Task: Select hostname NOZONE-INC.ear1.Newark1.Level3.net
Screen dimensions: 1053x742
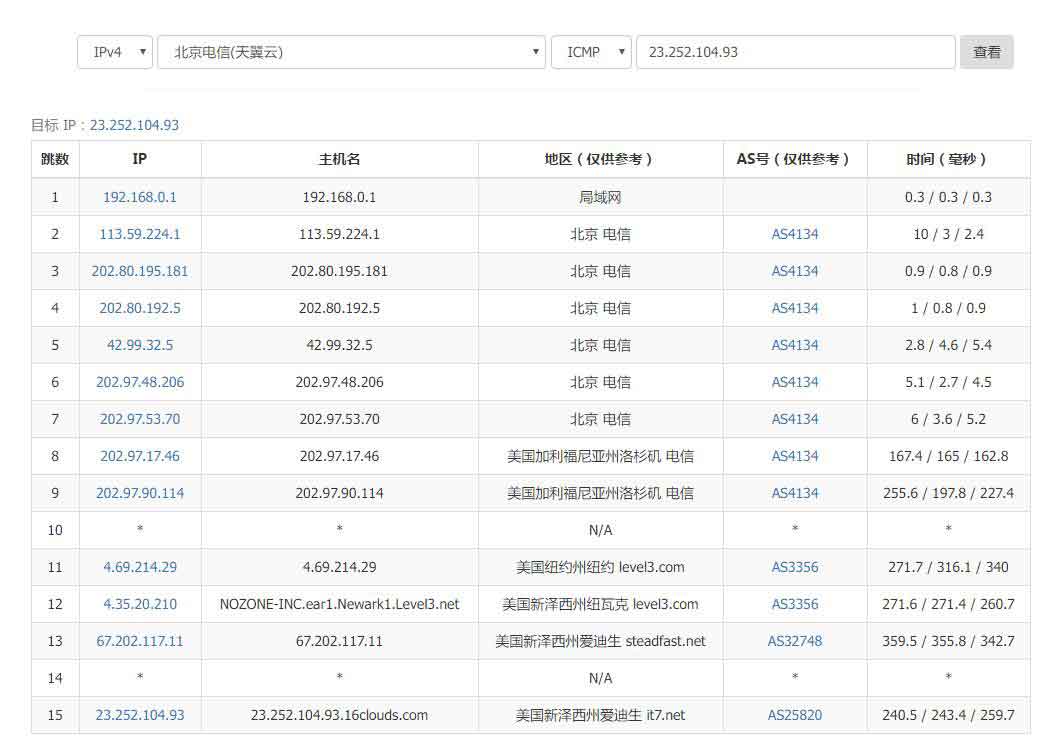Action: 339,604
